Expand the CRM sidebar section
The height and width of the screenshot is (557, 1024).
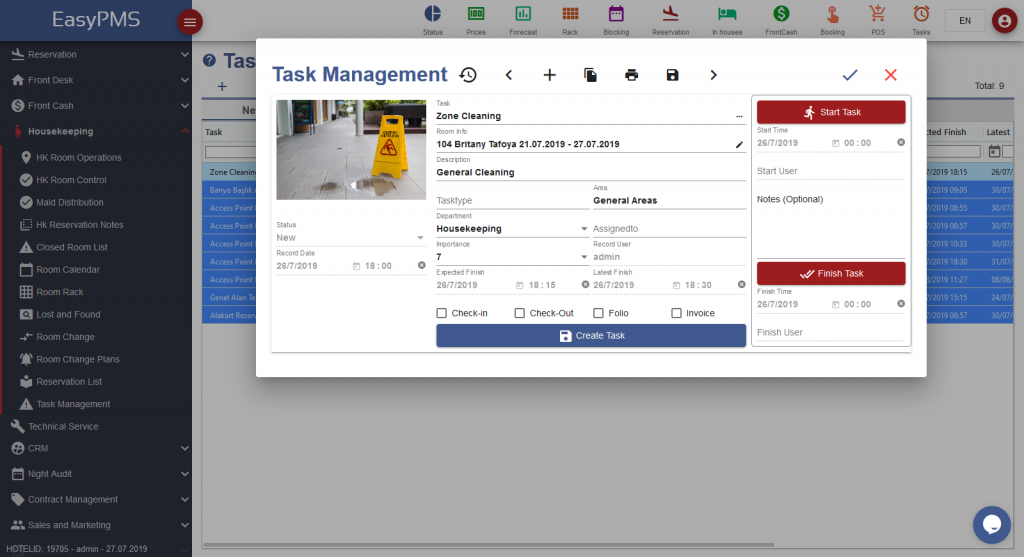pyautogui.click(x=96, y=448)
